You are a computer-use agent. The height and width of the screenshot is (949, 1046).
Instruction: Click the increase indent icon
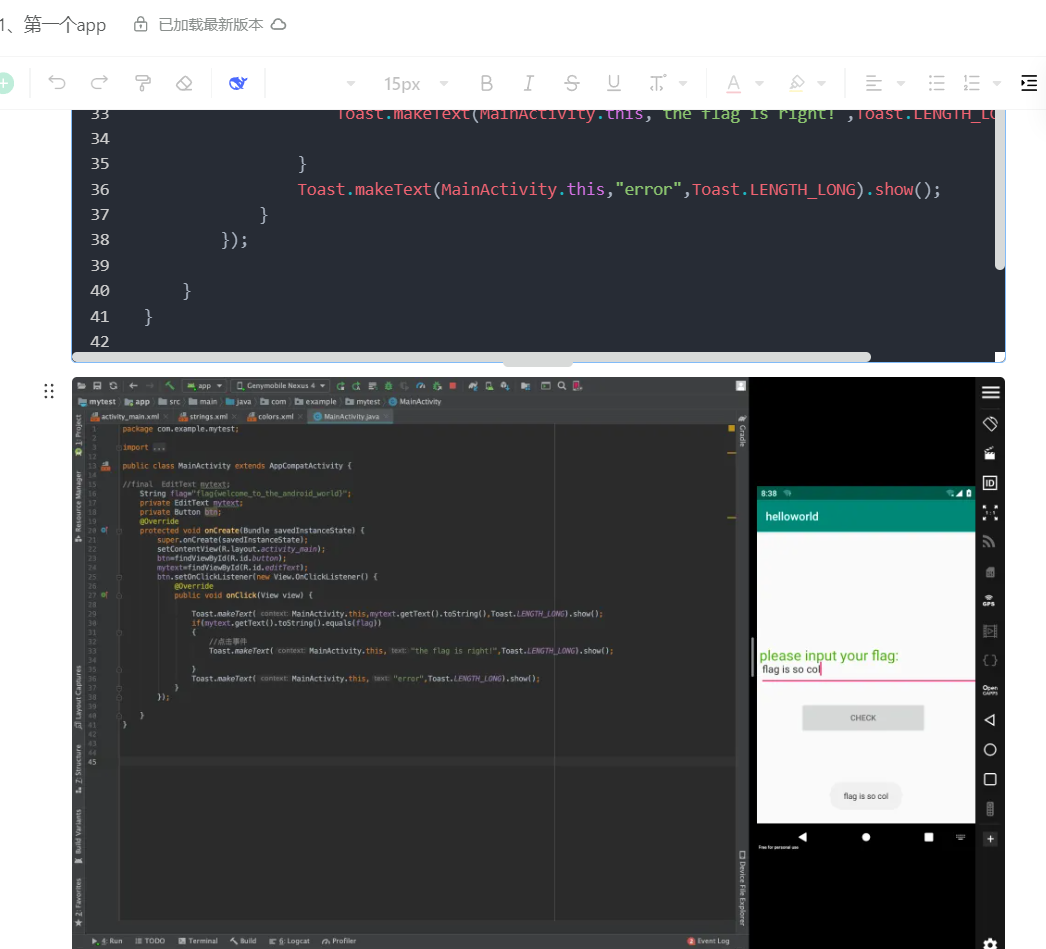[1029, 83]
